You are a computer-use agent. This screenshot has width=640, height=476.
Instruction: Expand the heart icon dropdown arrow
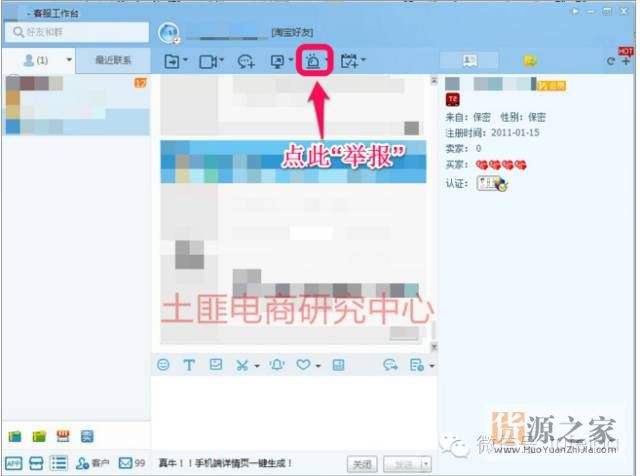[x=318, y=366]
